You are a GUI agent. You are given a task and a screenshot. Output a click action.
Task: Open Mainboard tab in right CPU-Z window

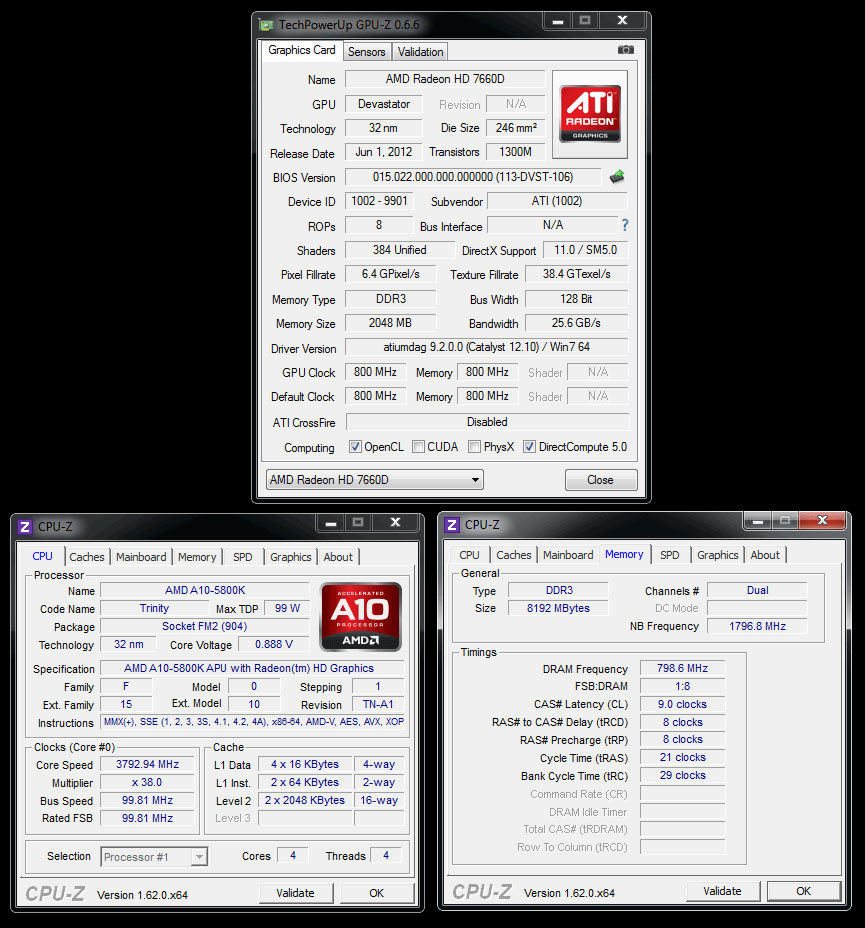coord(568,555)
